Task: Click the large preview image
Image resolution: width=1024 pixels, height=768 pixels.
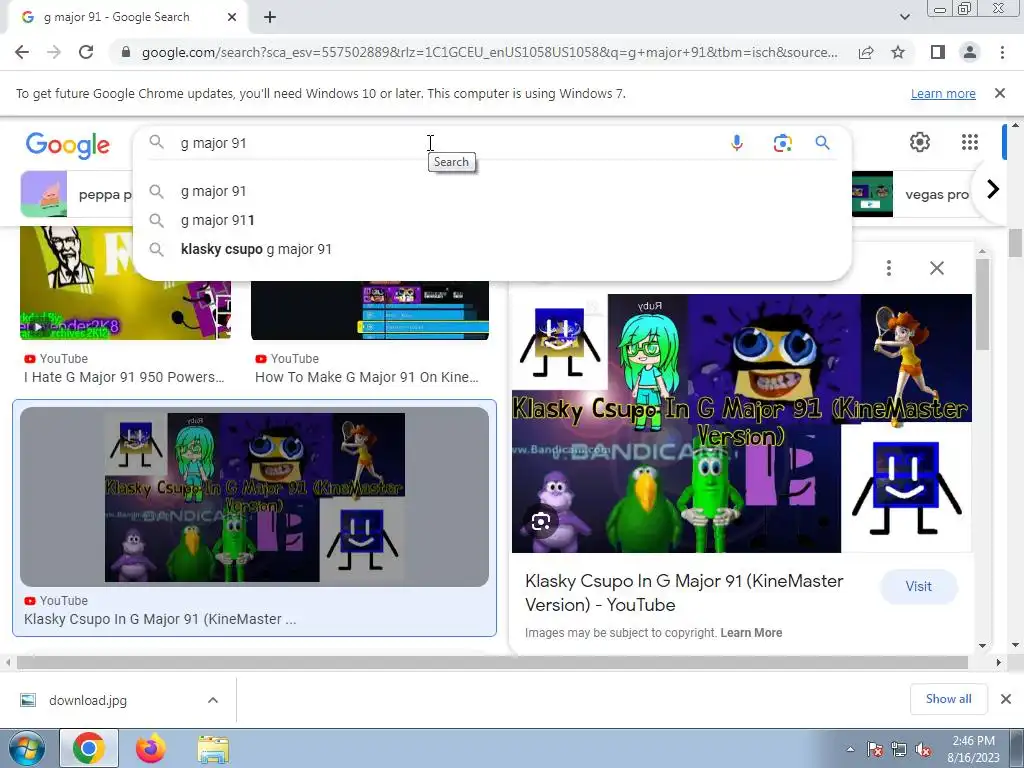Action: pos(741,423)
